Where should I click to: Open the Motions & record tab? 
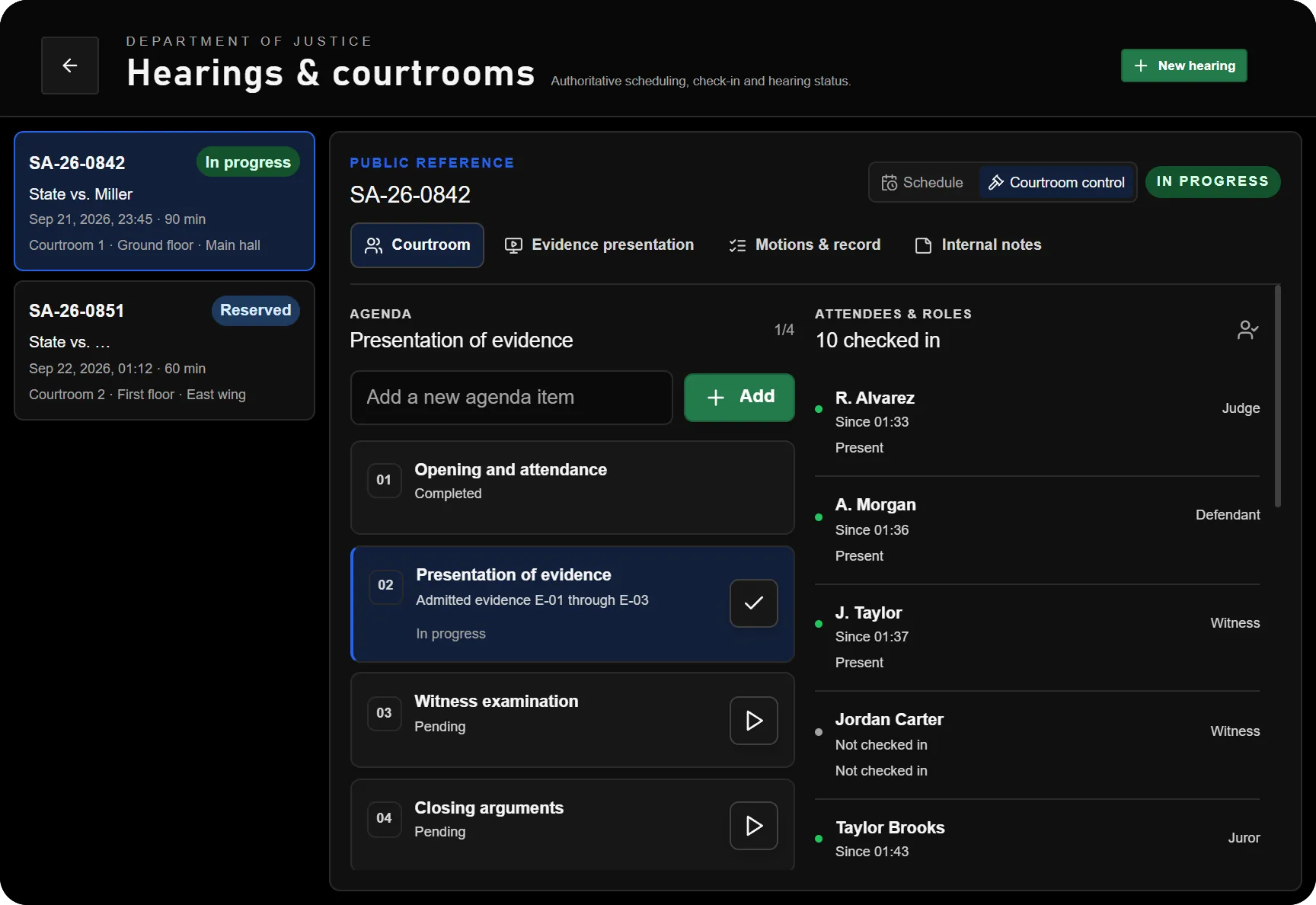(x=805, y=245)
